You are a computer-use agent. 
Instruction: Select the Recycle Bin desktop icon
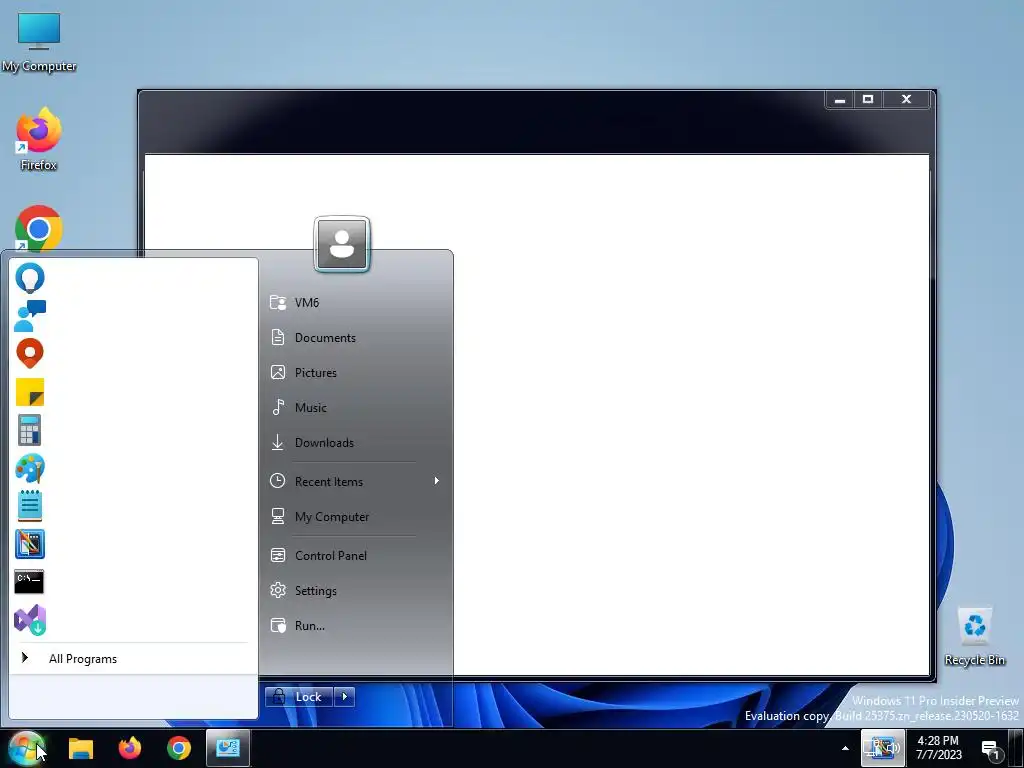[974, 637]
